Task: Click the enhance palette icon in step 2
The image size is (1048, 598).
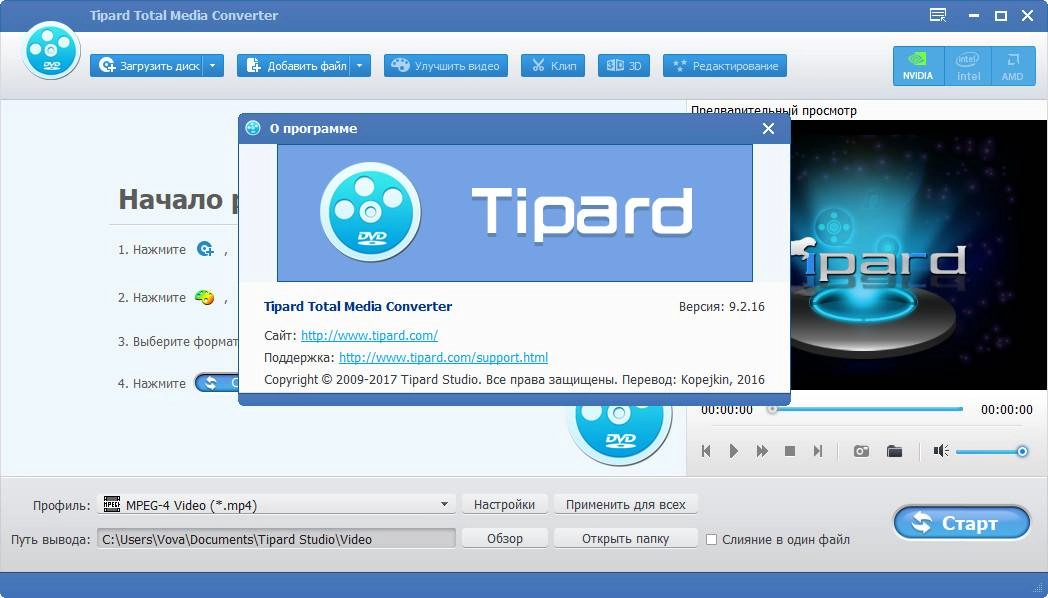Action: 205,297
